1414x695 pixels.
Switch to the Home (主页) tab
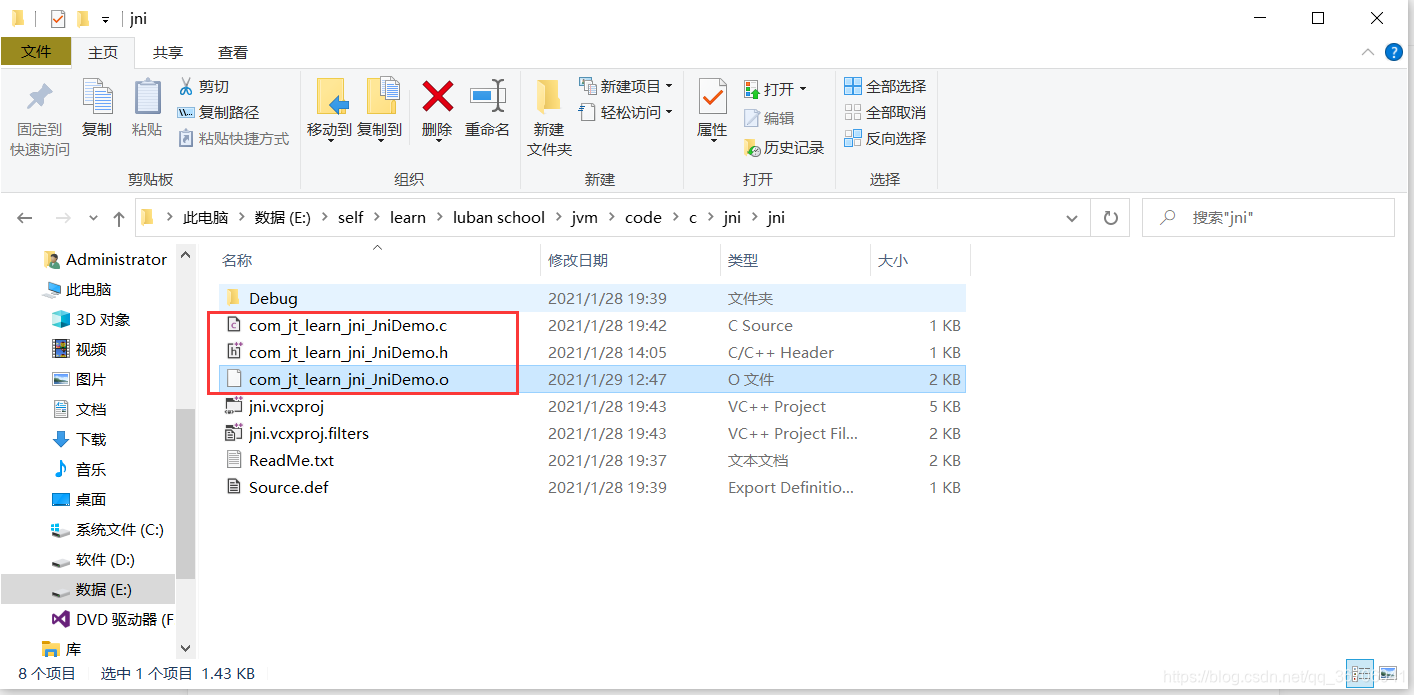pos(103,53)
